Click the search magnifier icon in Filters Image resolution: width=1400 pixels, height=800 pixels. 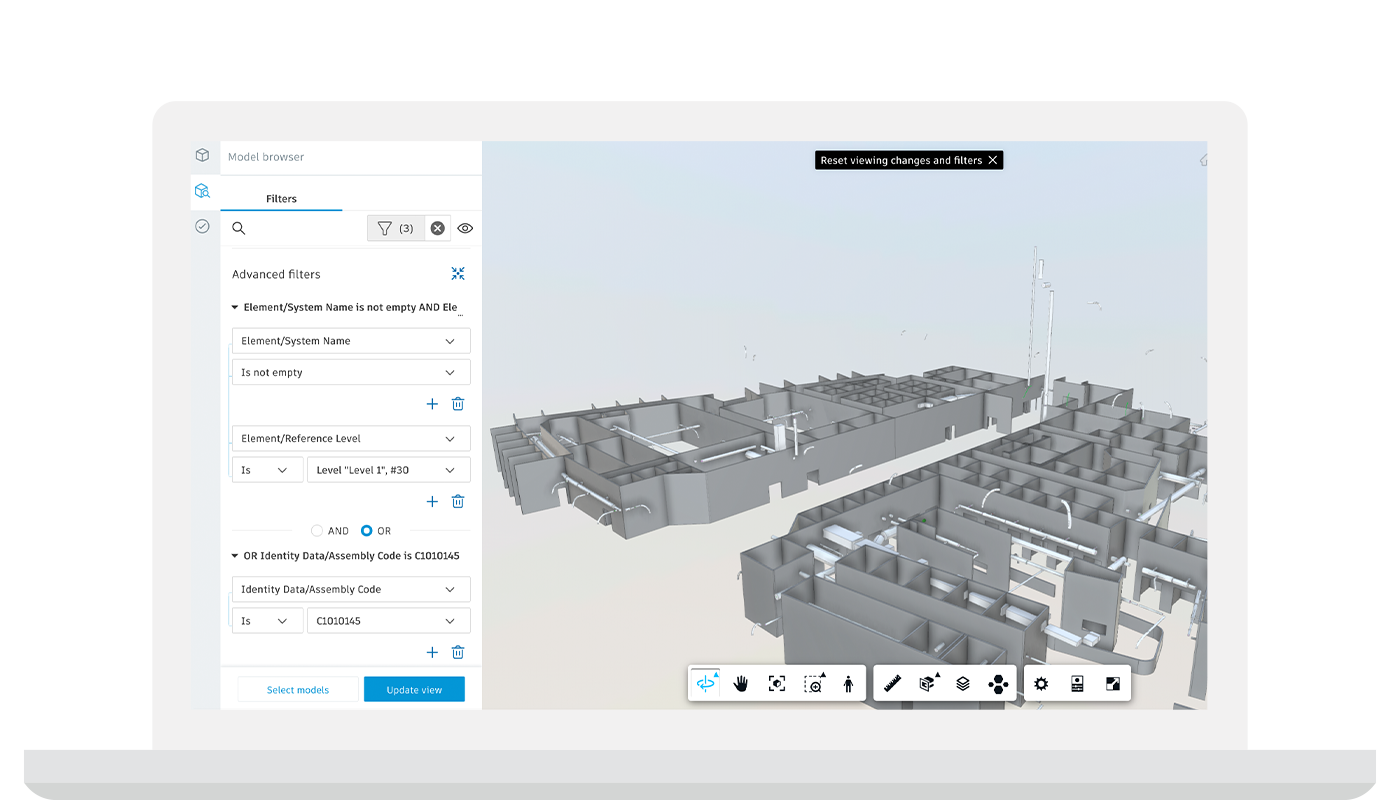click(239, 228)
